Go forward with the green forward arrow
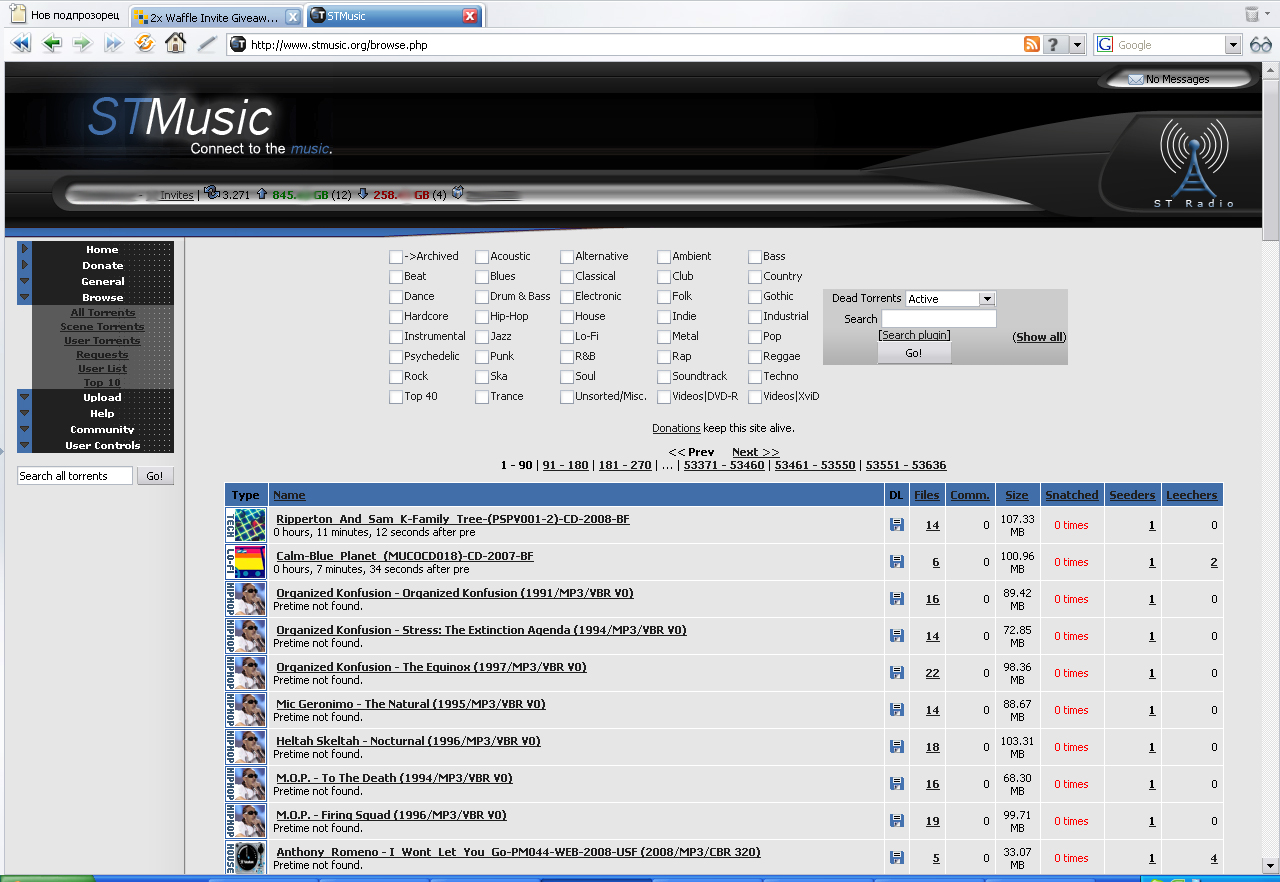1280x882 pixels. (82, 44)
